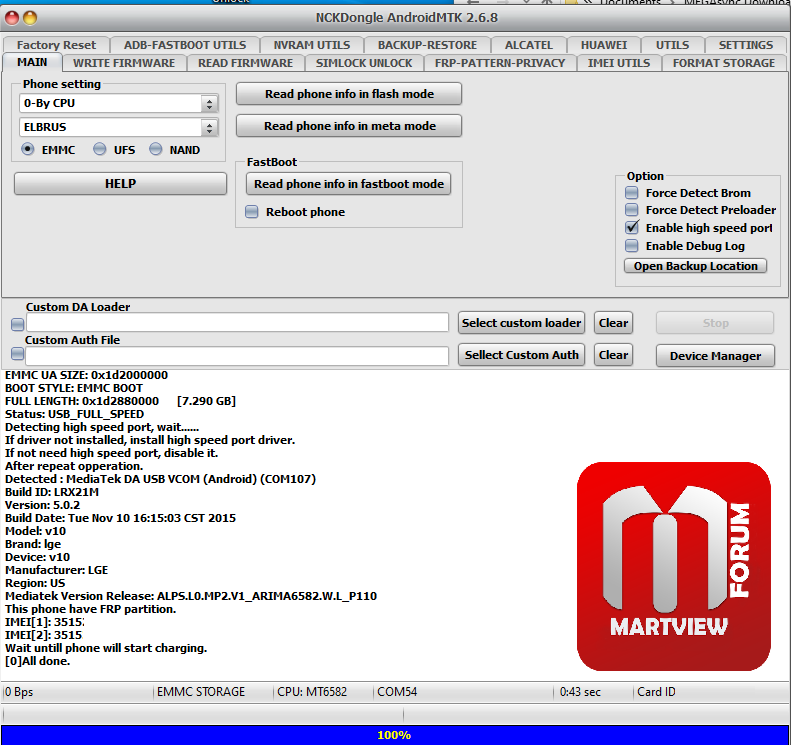Switch to ADB-FASTBOOT UTILS tab
793x745 pixels.
185,45
